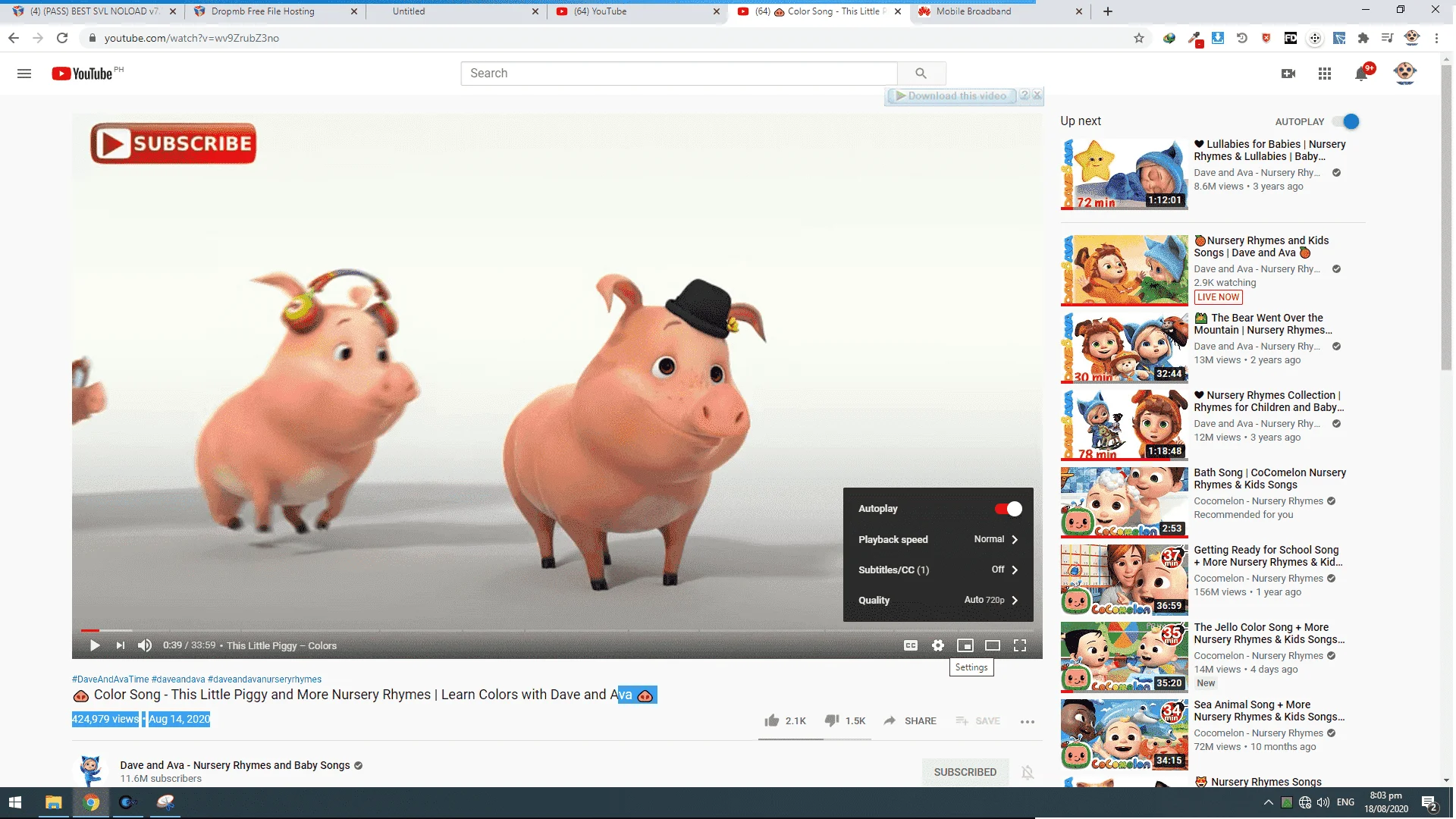The image size is (1456, 819).
Task: Open the Chrome extensions puzzle icon
Action: (1363, 38)
